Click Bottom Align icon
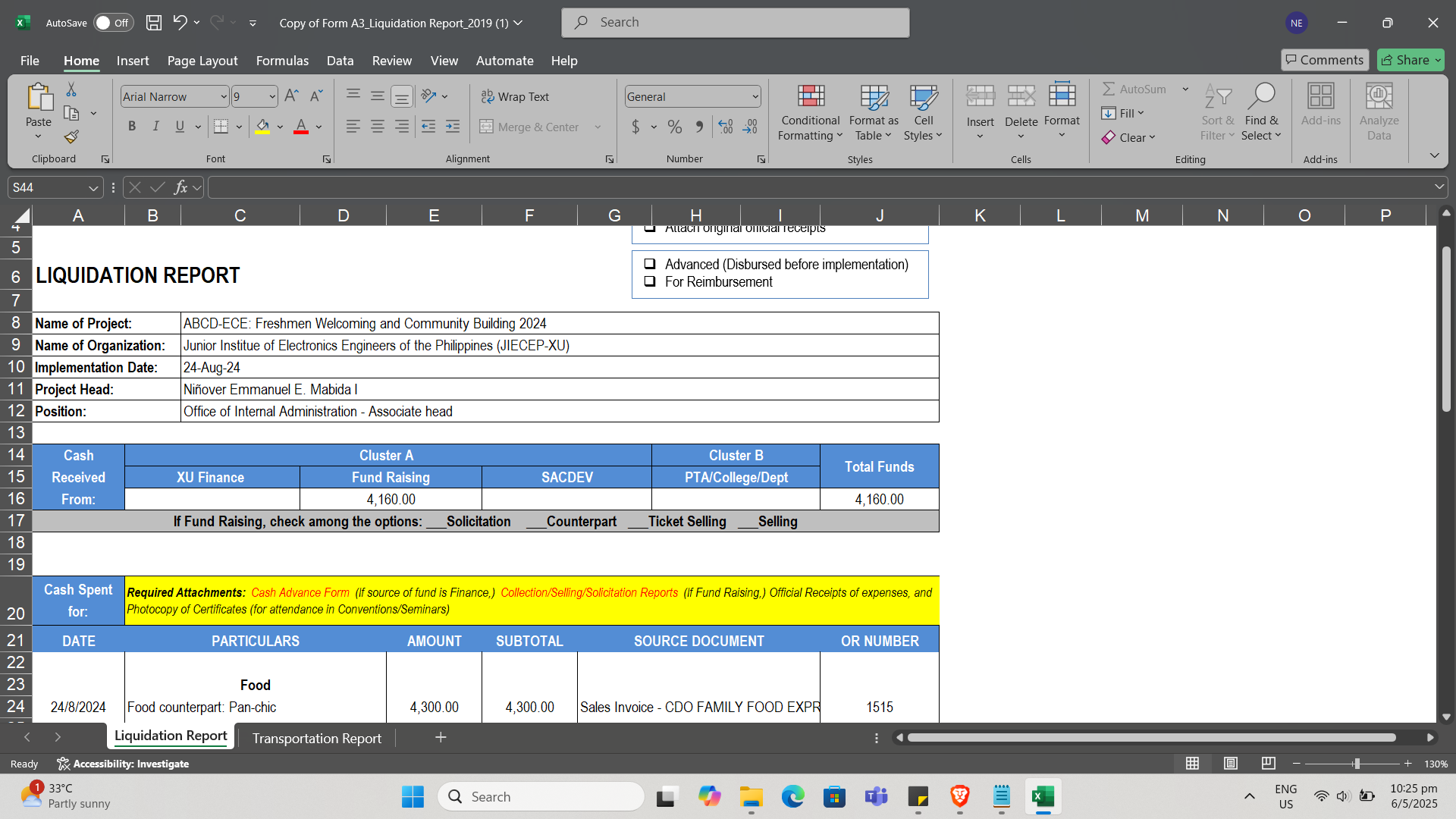Screen dimensions: 1456x819 click(x=402, y=96)
